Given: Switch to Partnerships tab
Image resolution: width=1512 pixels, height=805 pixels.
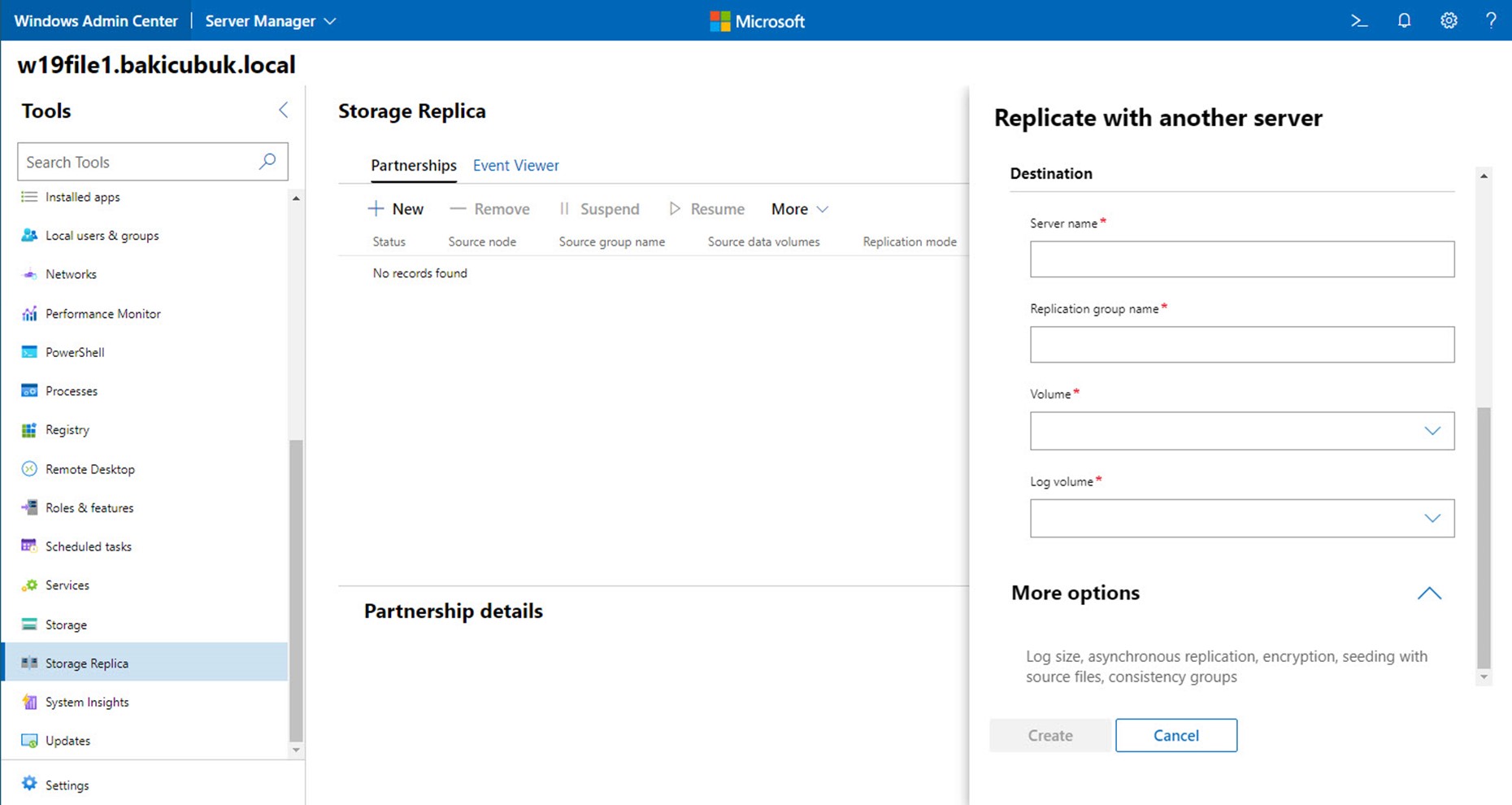Looking at the screenshot, I should (x=414, y=166).
